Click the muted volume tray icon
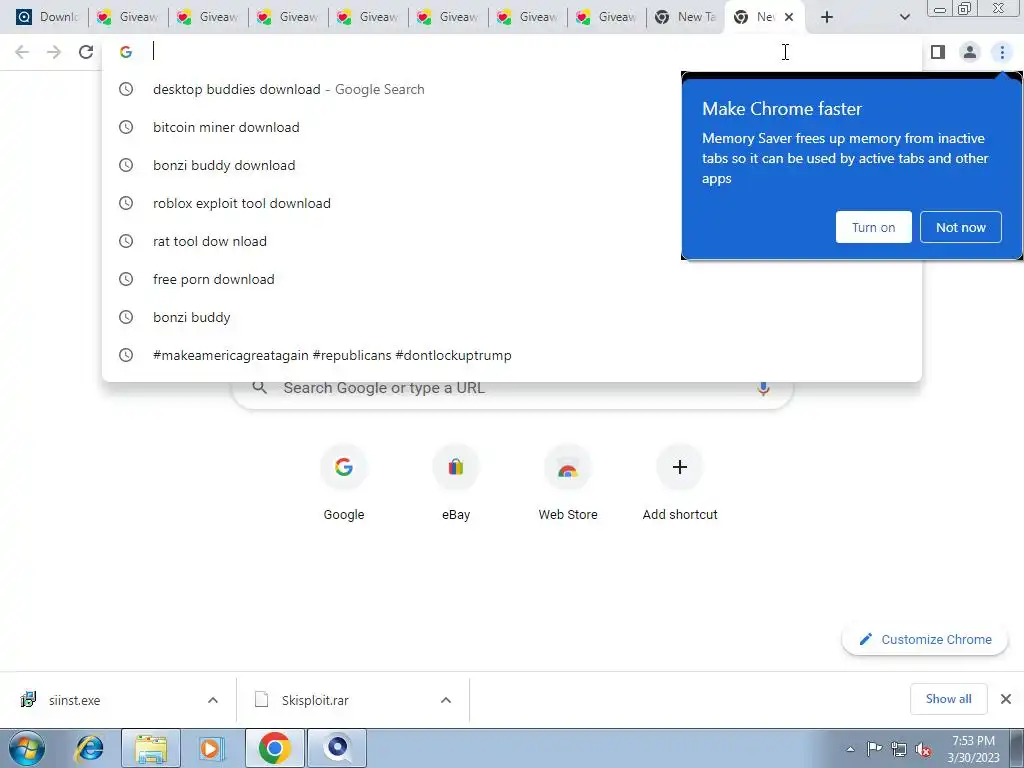The width and height of the screenshot is (1024, 768). coord(923,750)
